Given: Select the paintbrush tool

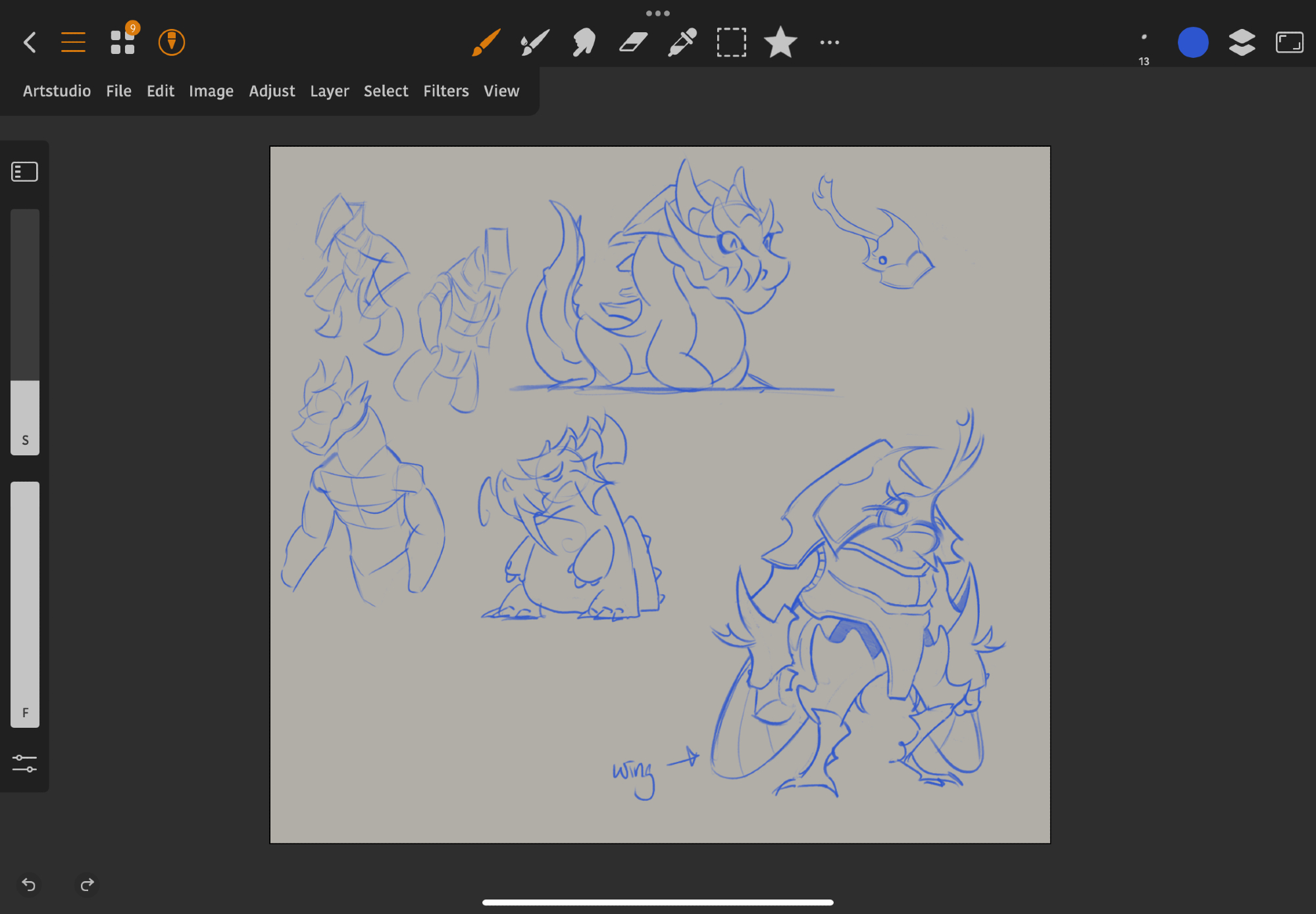Looking at the screenshot, I should [x=486, y=43].
